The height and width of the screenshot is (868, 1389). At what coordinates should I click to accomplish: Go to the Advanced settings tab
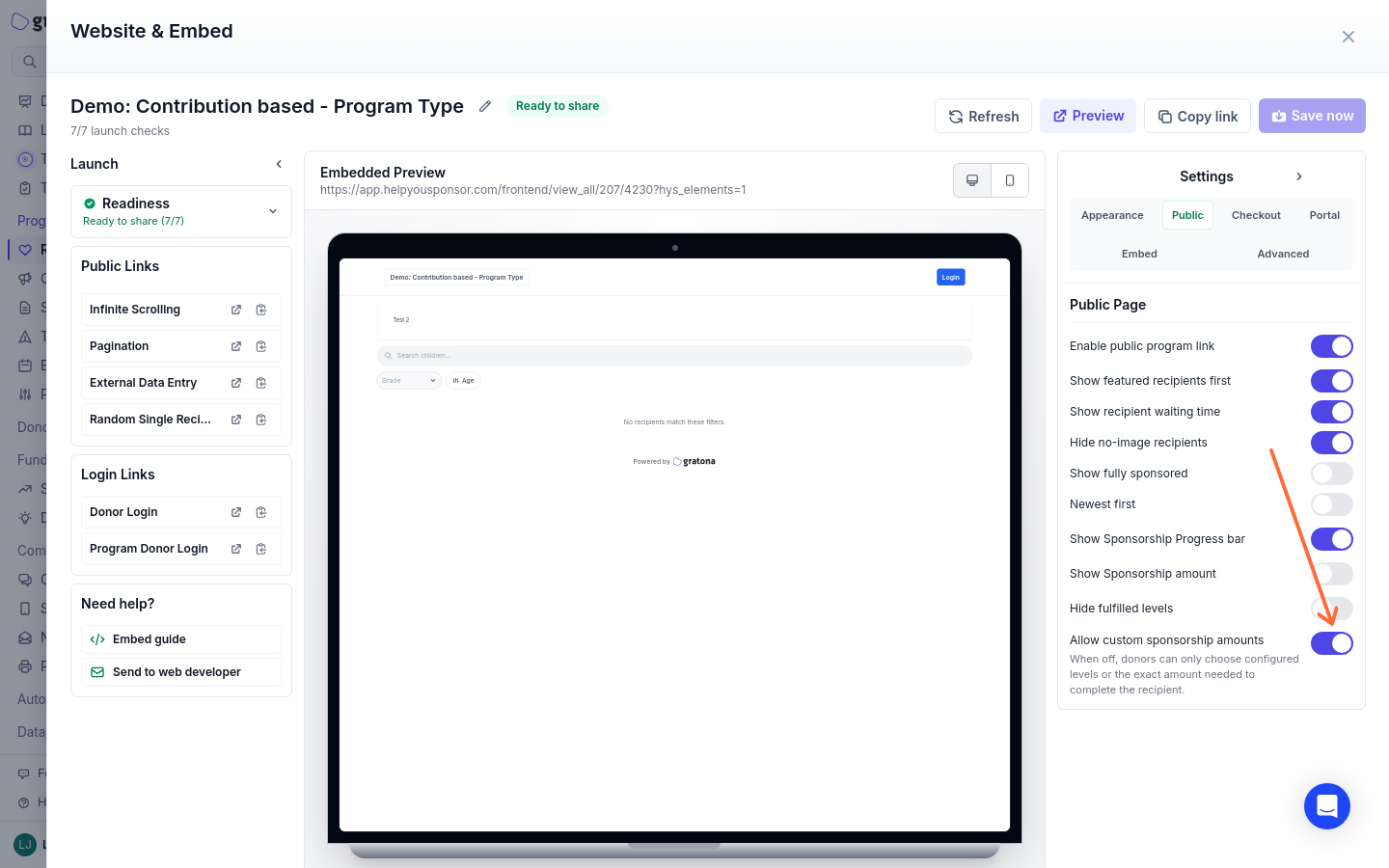click(x=1283, y=254)
